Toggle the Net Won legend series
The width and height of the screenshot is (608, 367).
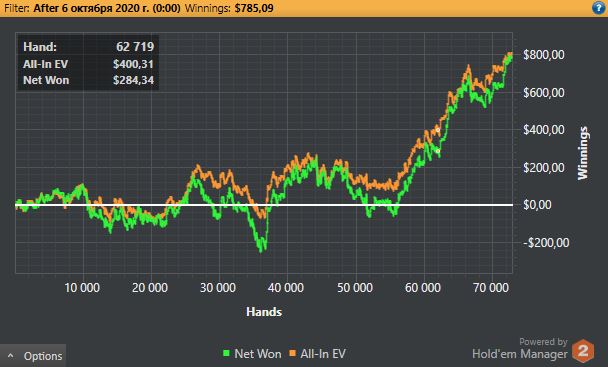pyautogui.click(x=252, y=353)
